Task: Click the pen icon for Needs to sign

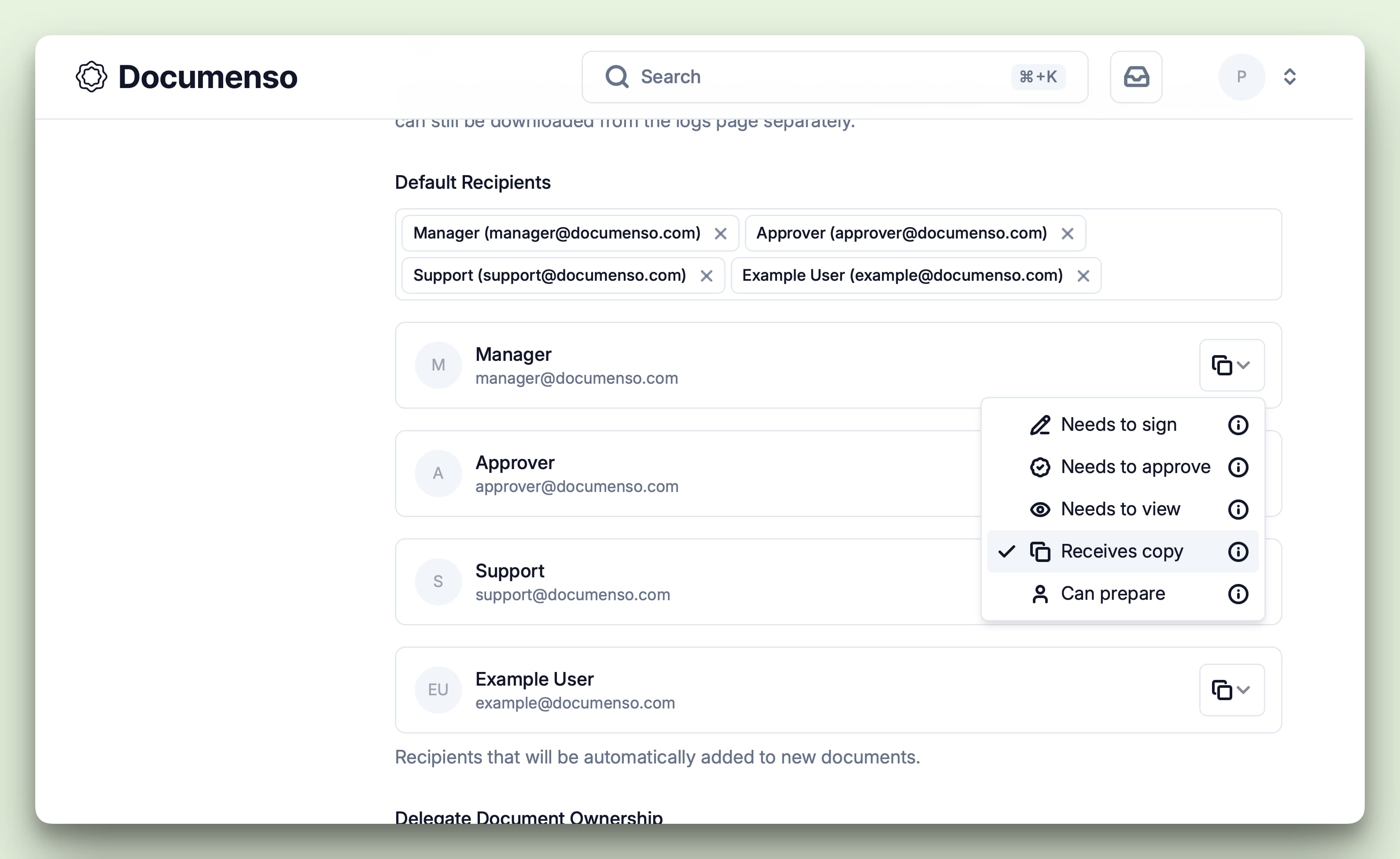Action: pos(1040,424)
